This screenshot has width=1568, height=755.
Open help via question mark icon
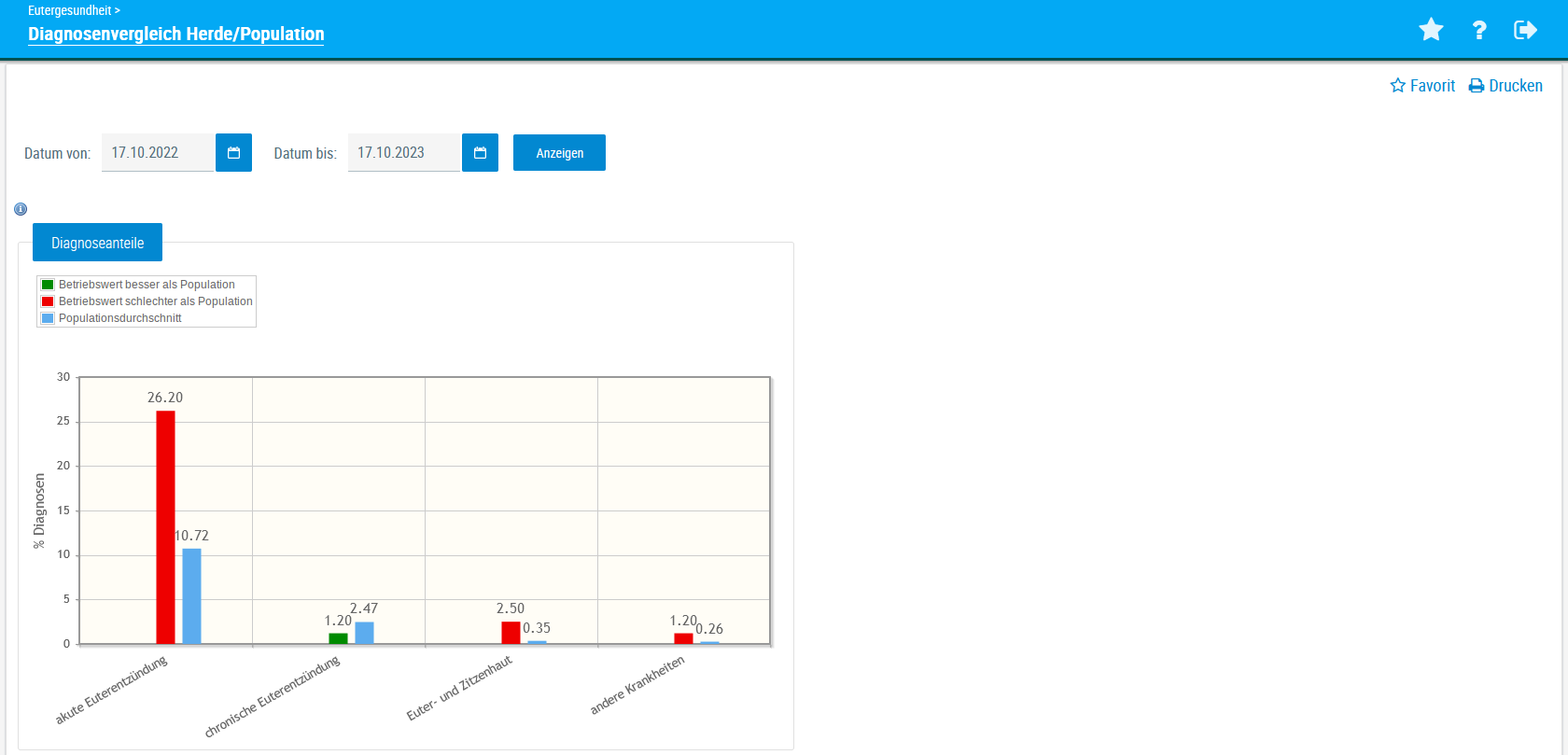tap(1479, 30)
